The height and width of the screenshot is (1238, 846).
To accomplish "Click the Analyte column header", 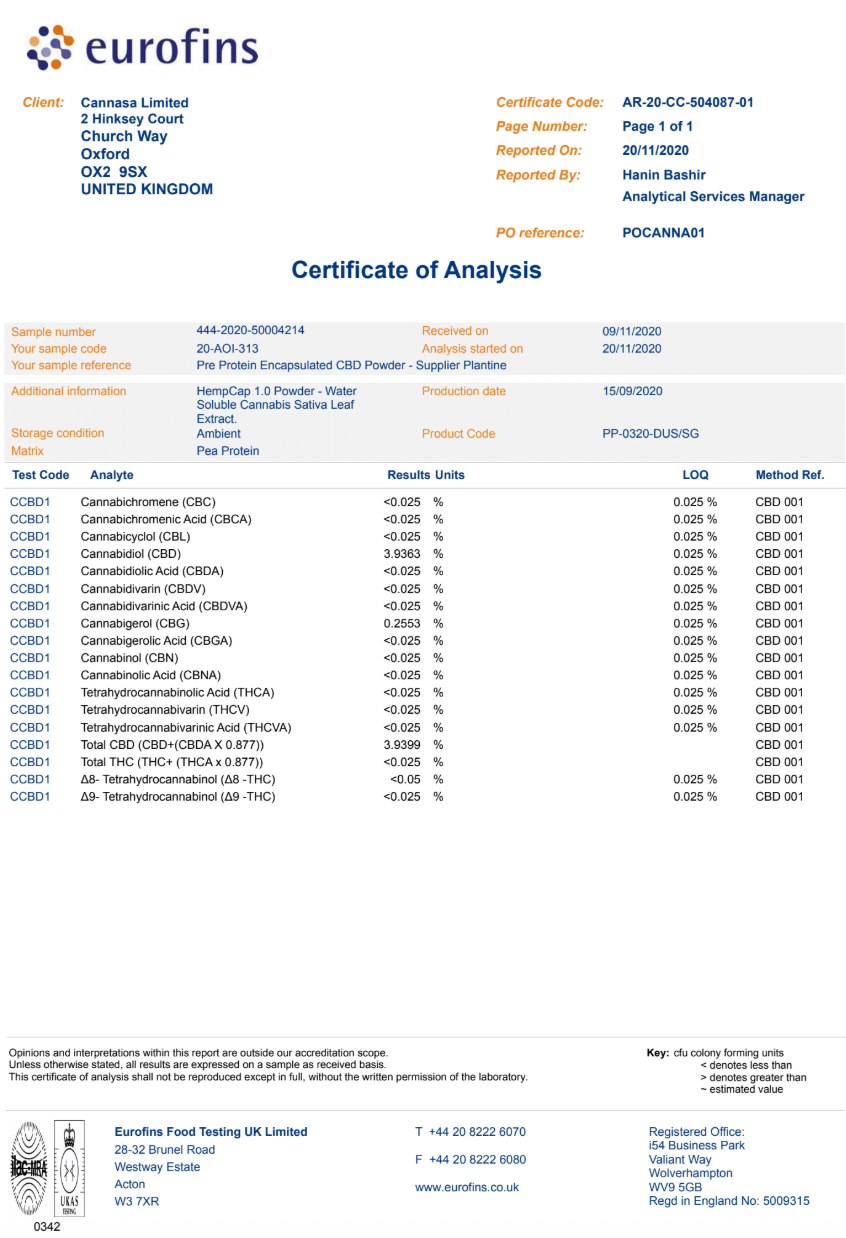I will [111, 475].
